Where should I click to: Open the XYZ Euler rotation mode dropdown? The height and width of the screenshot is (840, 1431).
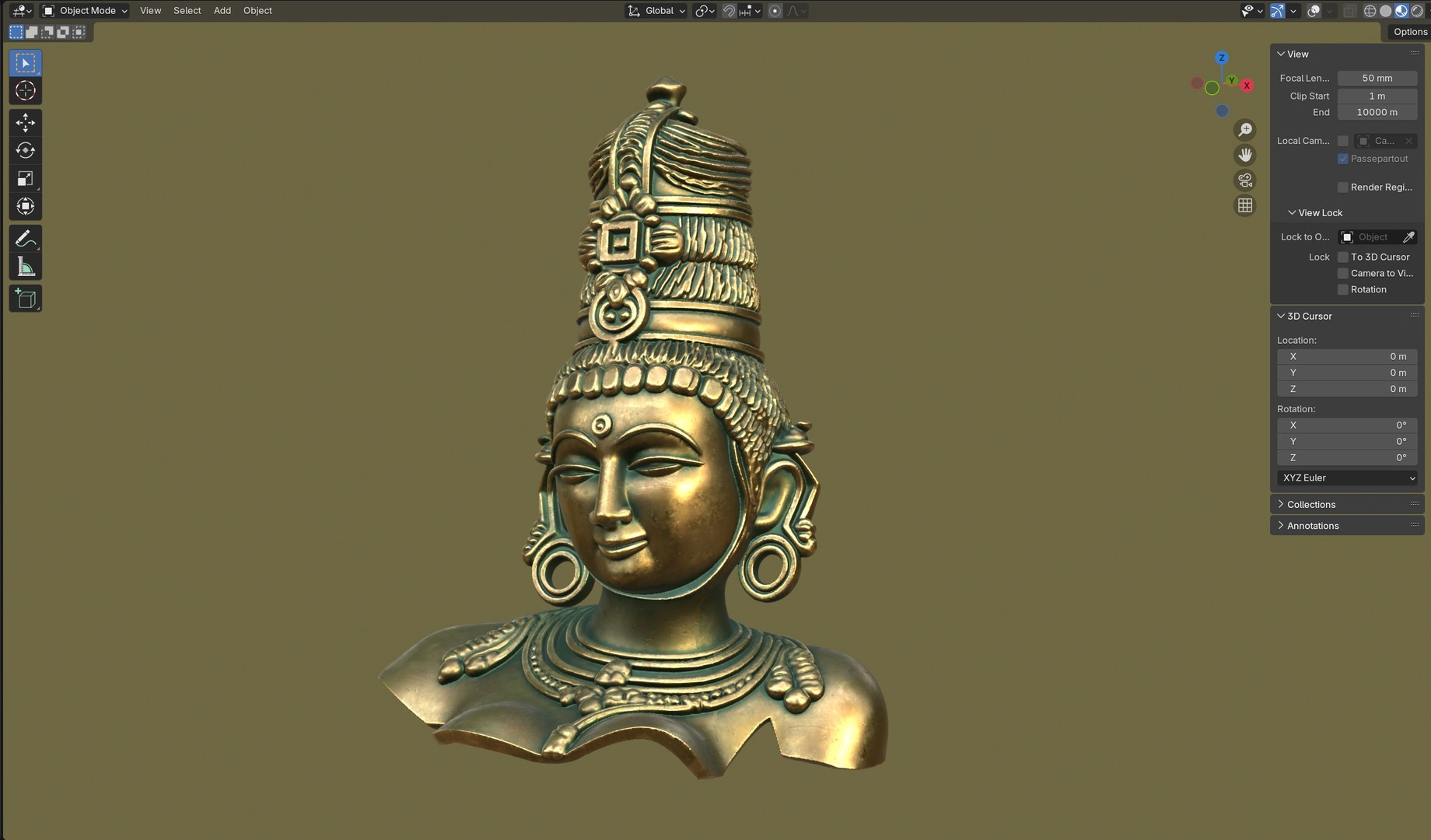(1348, 478)
